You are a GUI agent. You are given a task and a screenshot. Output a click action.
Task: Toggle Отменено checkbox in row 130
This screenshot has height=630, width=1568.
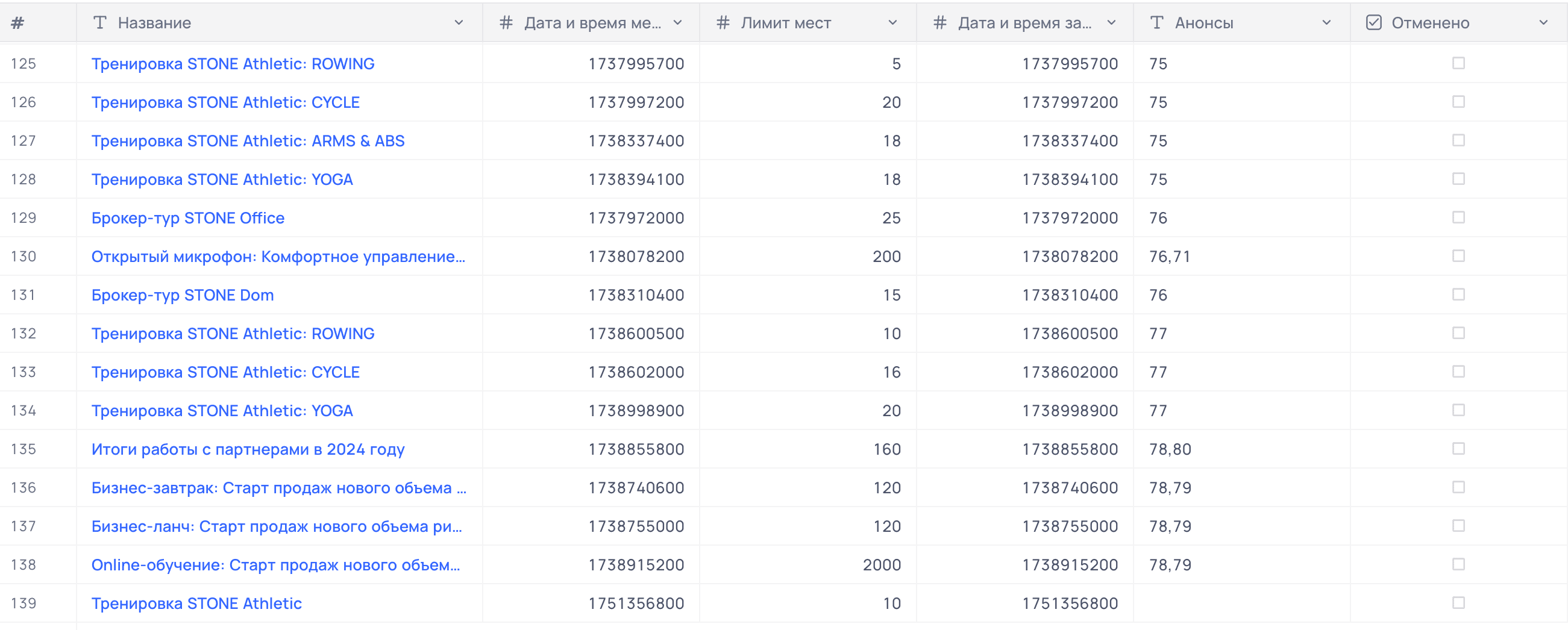click(x=1458, y=256)
